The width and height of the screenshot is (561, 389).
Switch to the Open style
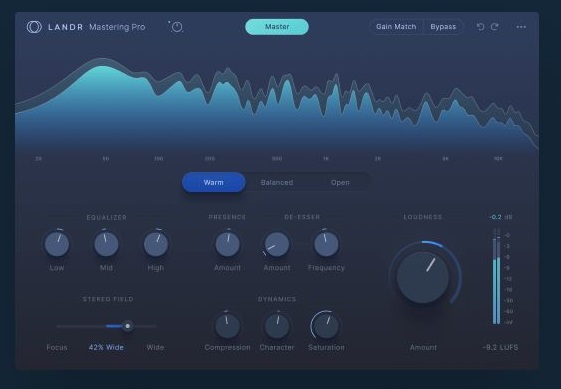(340, 183)
